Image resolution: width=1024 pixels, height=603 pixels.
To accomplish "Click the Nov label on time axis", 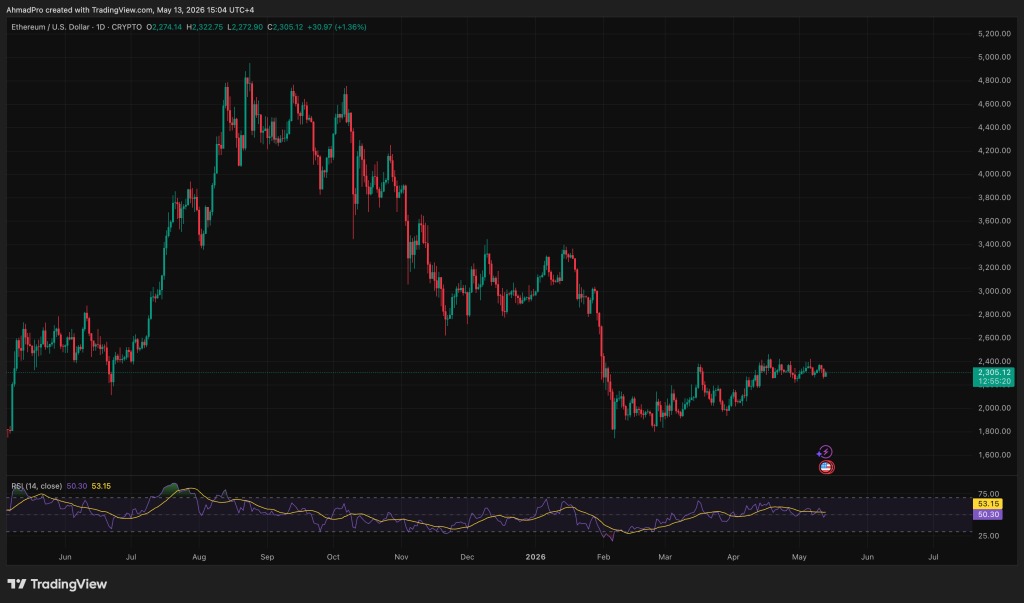I will point(402,557).
